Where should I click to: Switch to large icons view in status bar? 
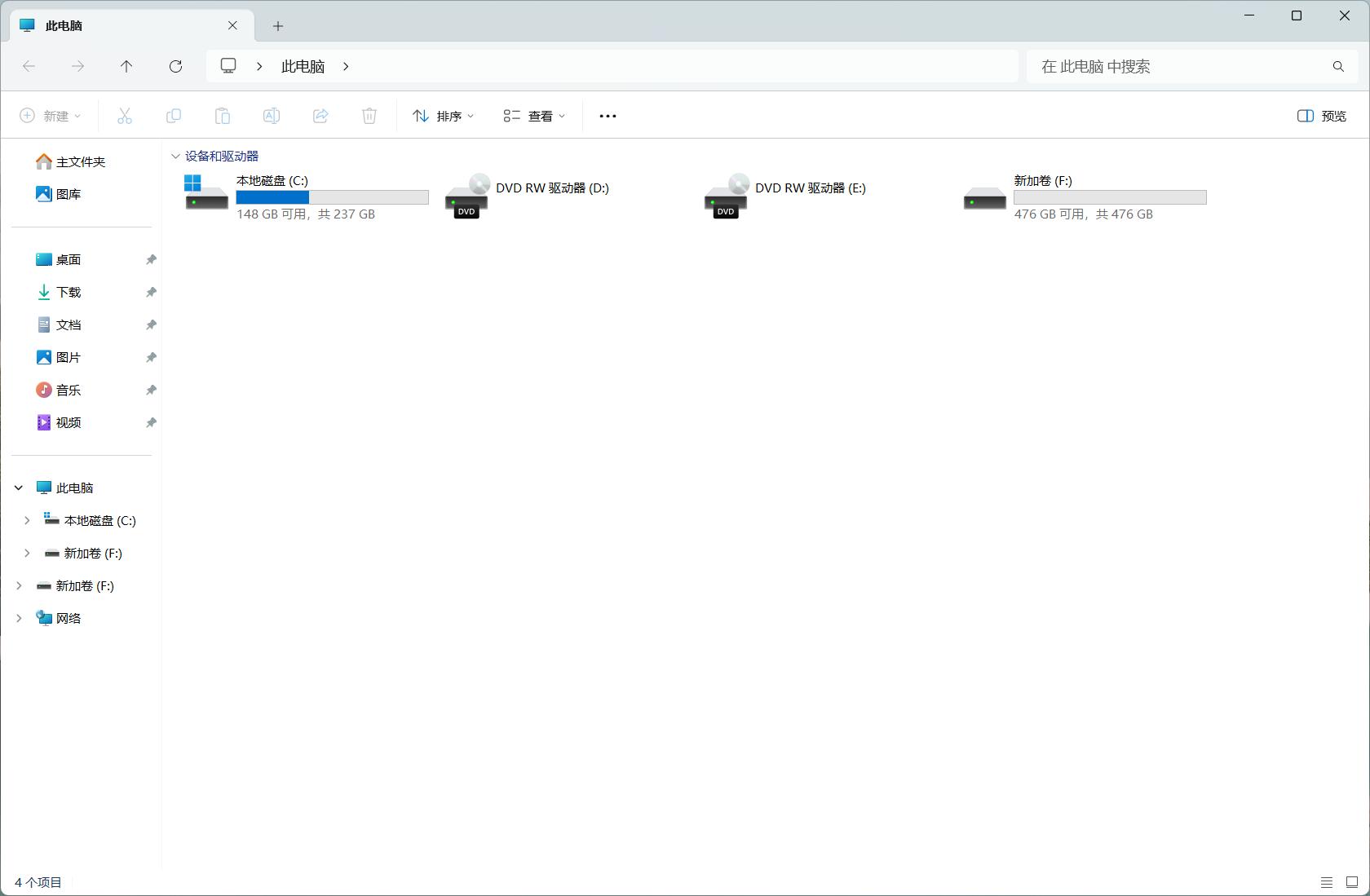tap(1350, 882)
